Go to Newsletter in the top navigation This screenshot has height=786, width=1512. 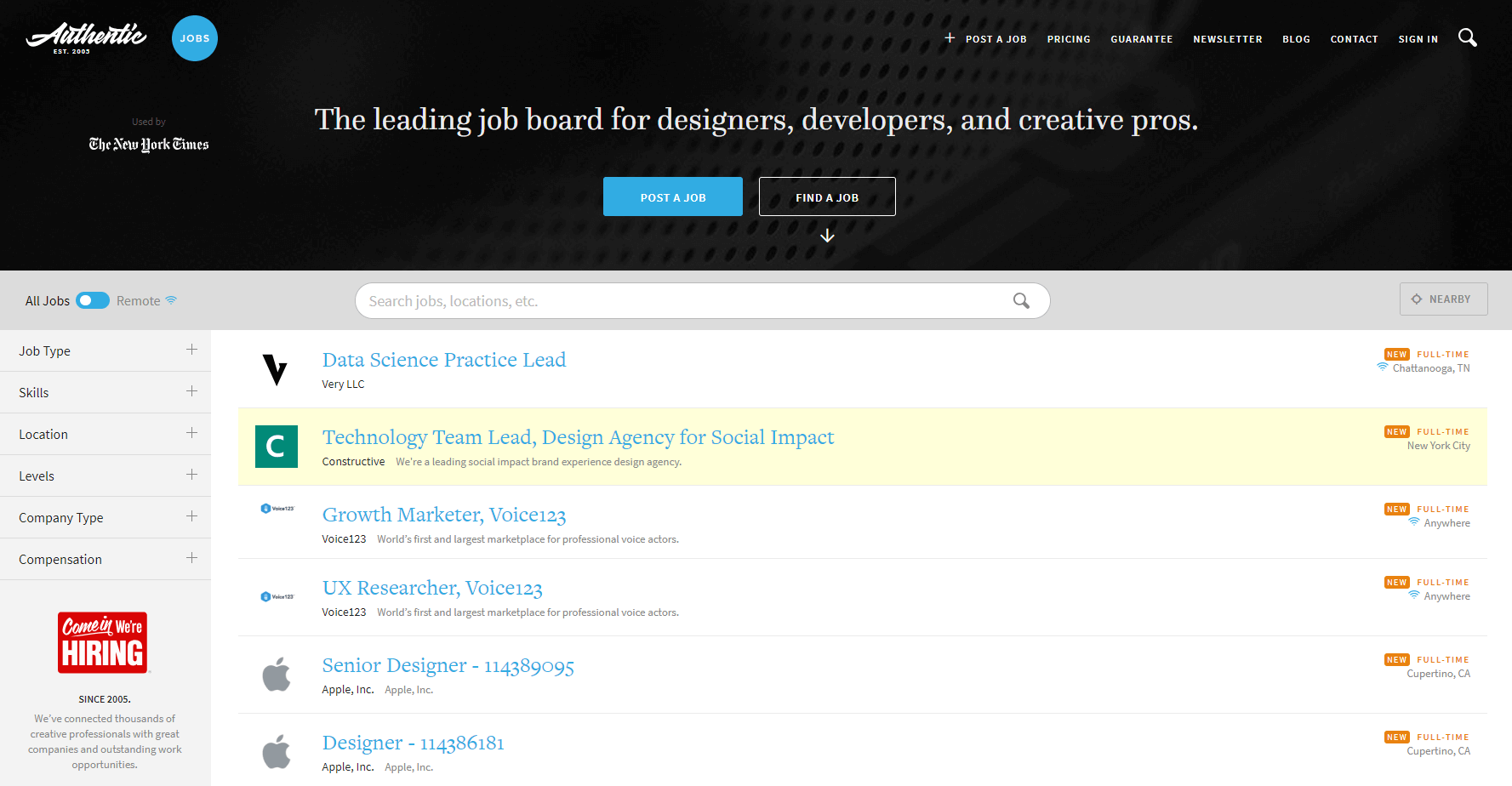[x=1227, y=39]
